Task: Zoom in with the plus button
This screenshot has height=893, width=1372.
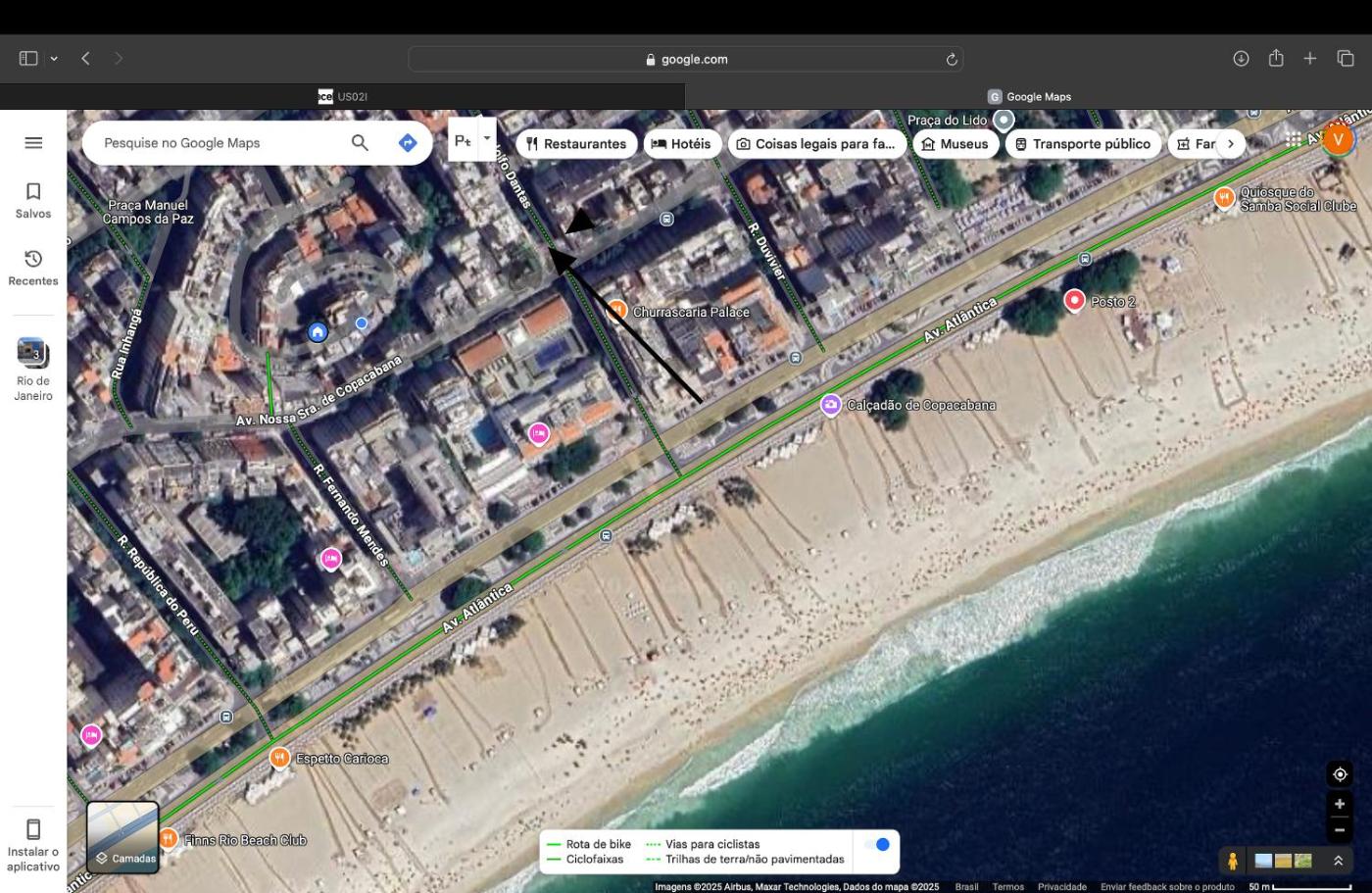Action: point(1339,805)
